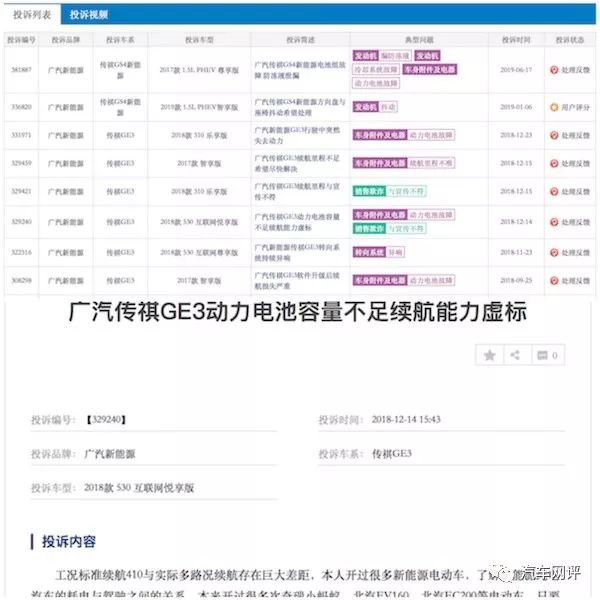Click the 投诉编号 column header
This screenshot has height=600, width=600.
21,40
